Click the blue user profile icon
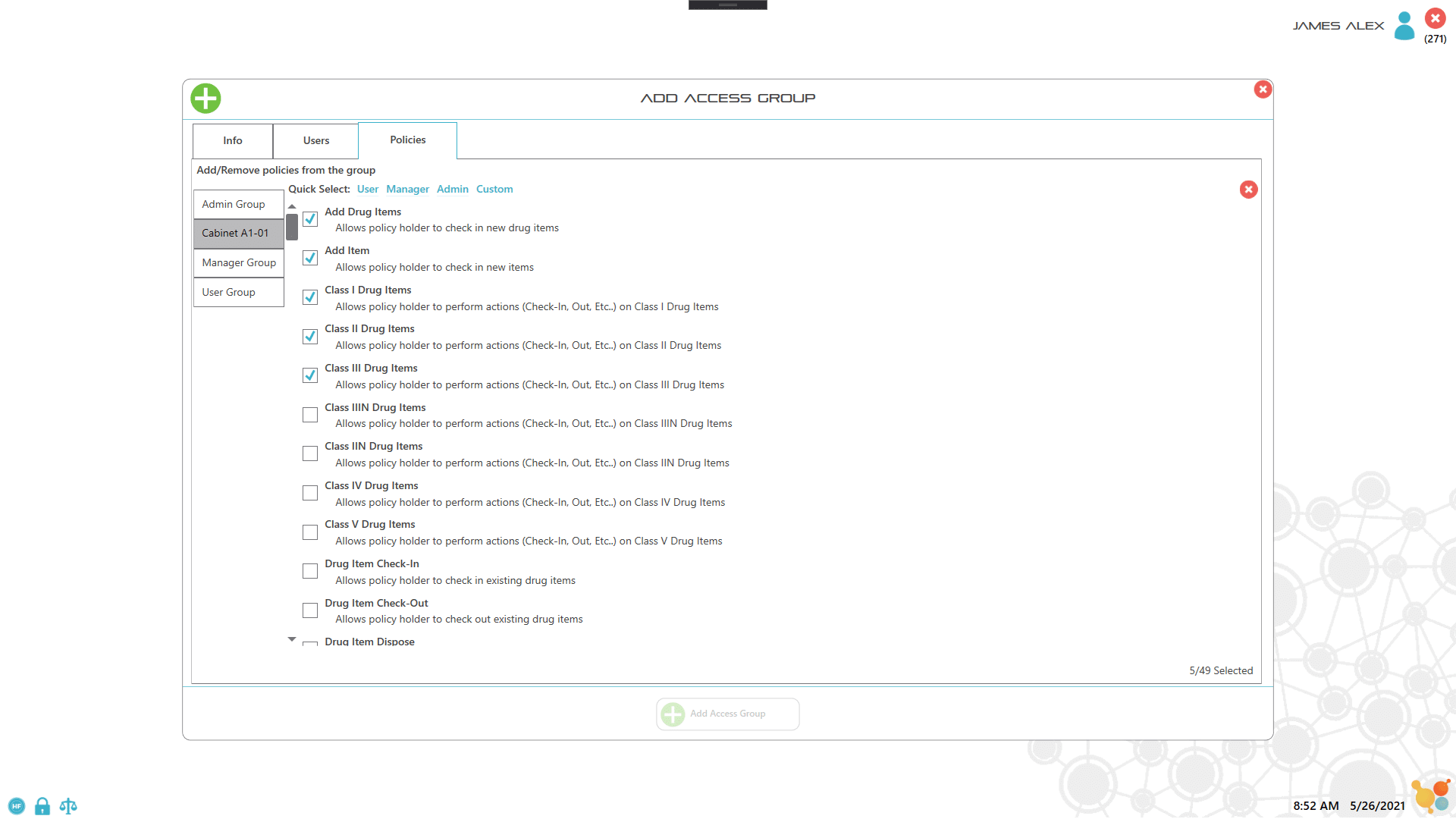1456x819 pixels. point(1404,26)
